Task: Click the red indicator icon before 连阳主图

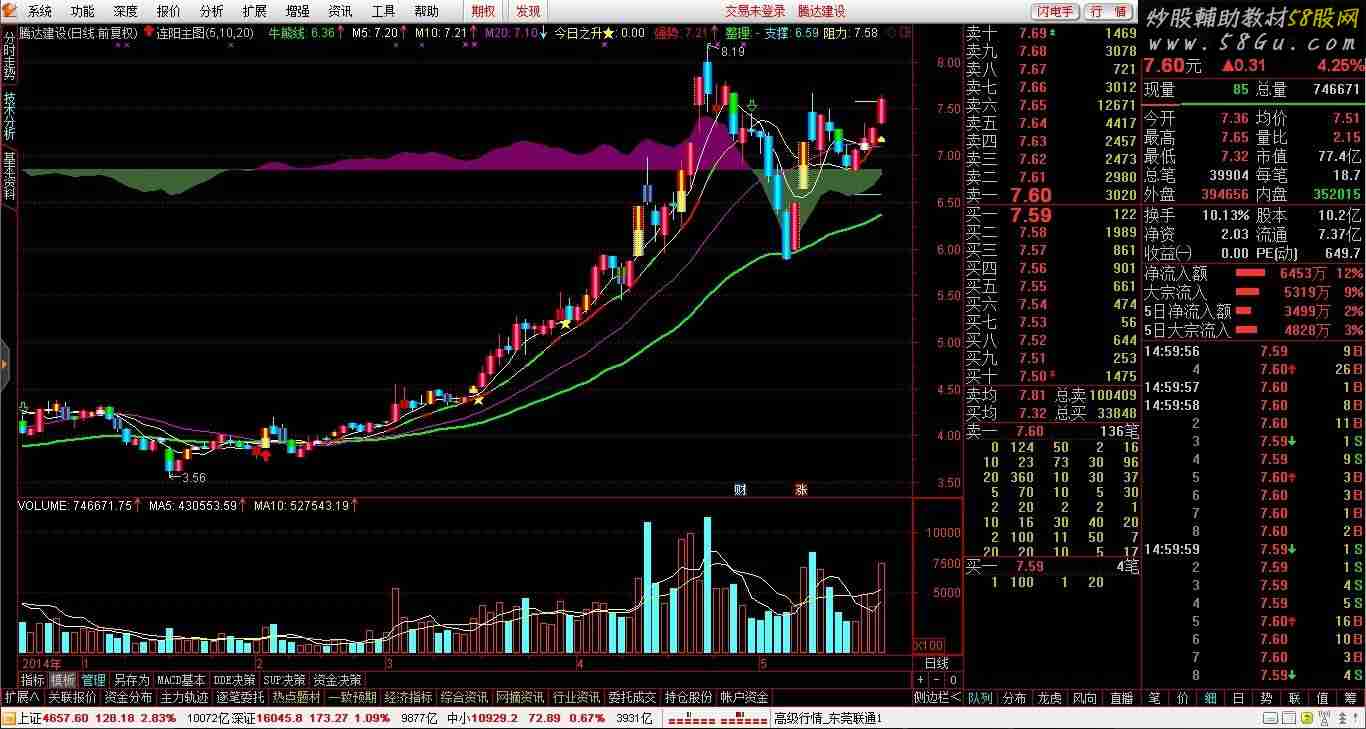Action: click(x=148, y=32)
